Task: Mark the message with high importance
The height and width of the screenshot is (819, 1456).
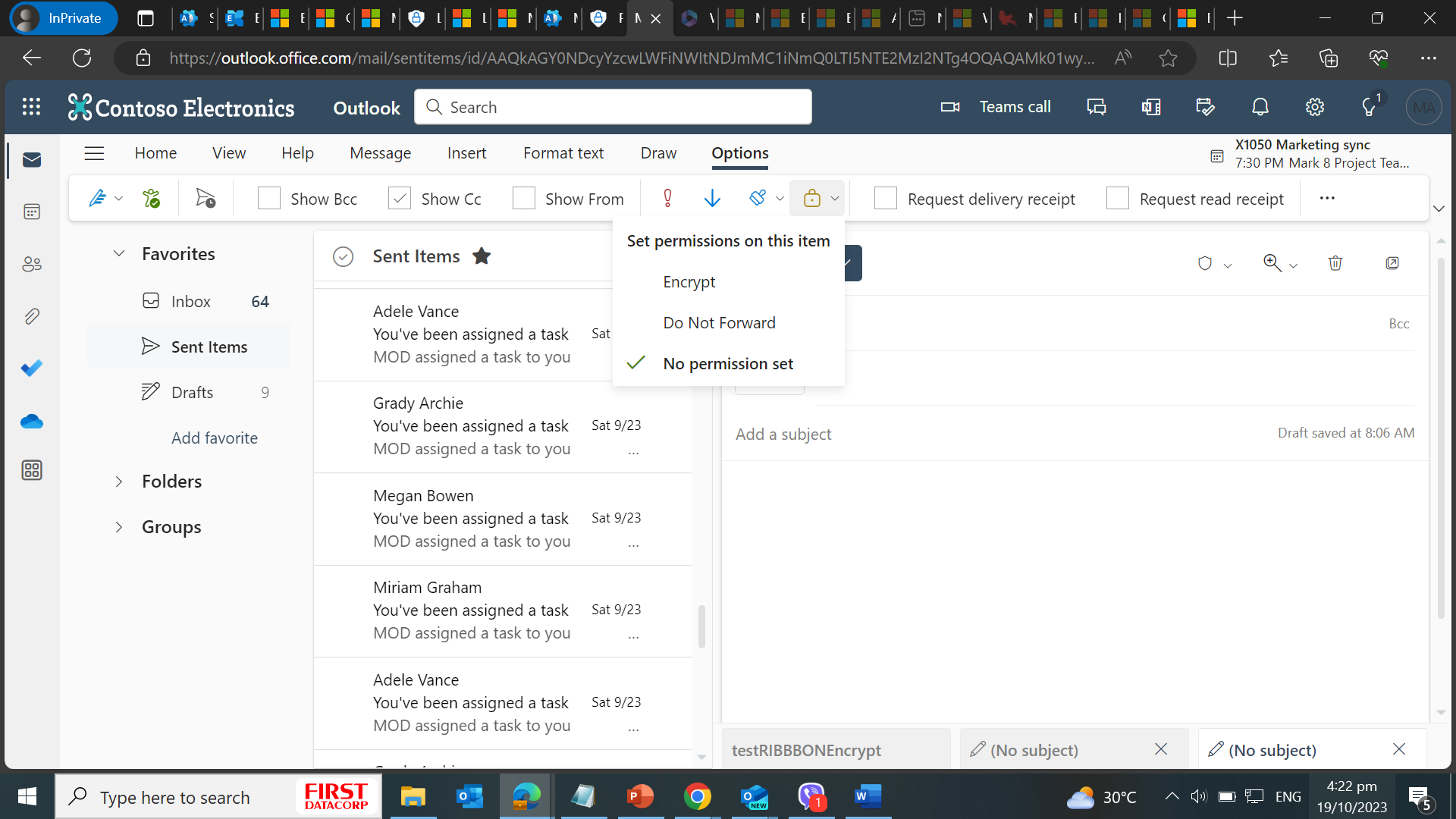Action: click(667, 198)
